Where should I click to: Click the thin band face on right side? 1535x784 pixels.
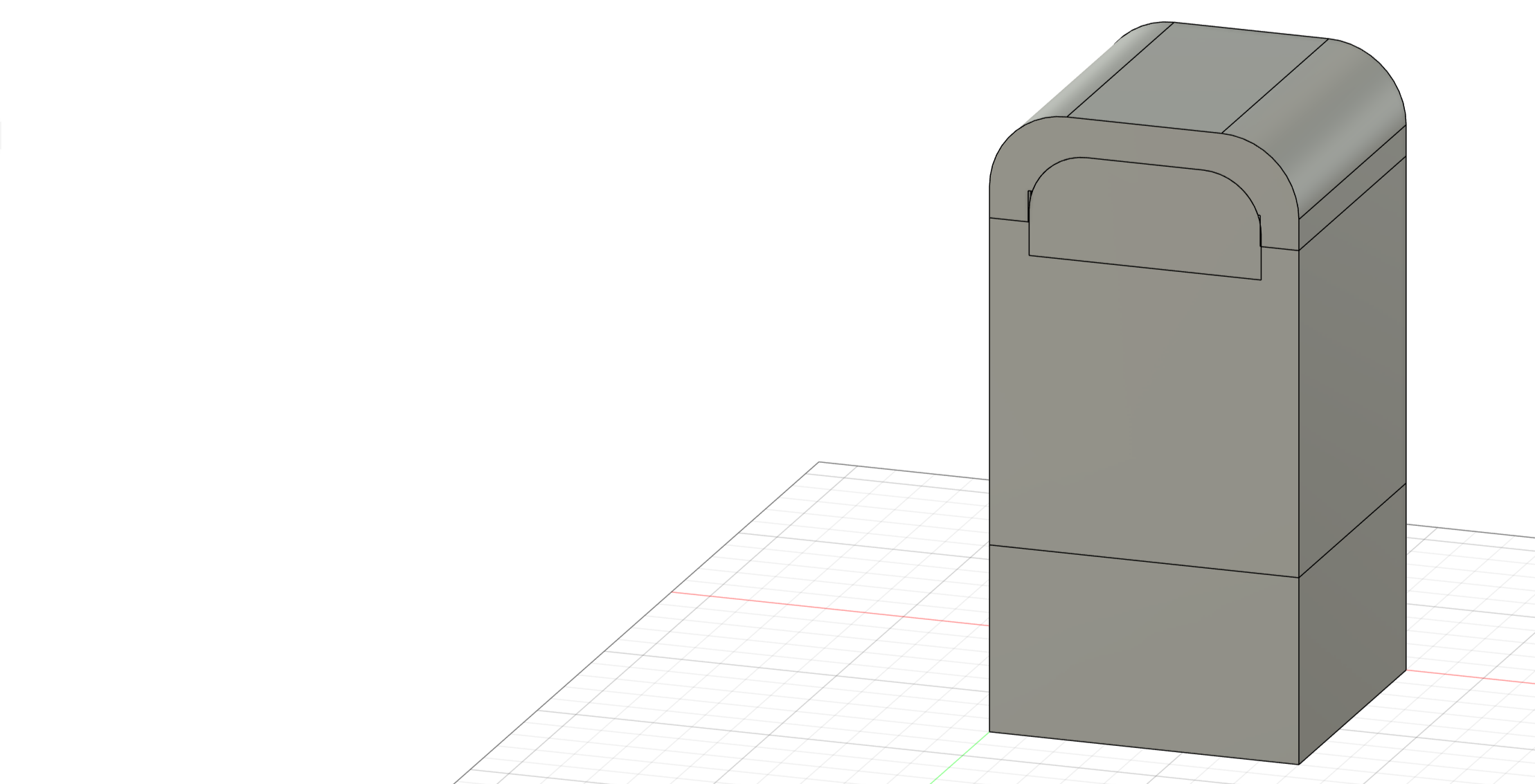click(1354, 187)
